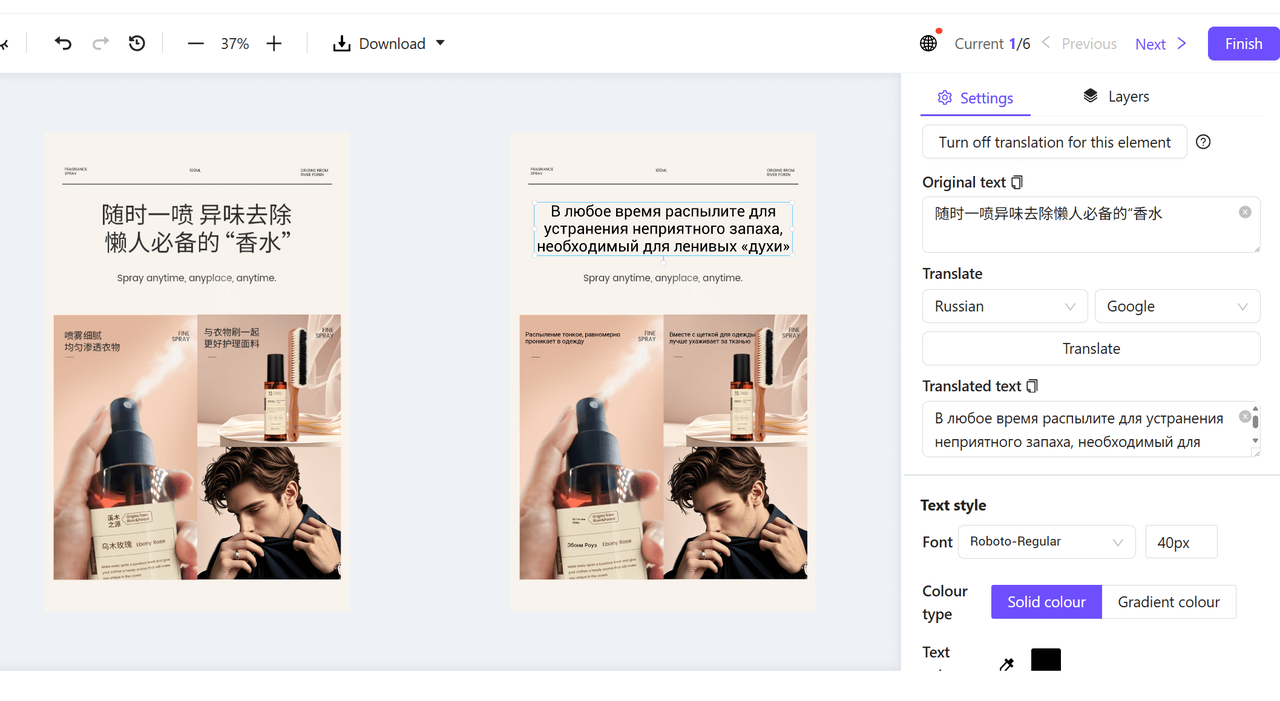The width and height of the screenshot is (1280, 701).
Task: Expand the Google translation engine dropdown
Action: click(x=1177, y=306)
